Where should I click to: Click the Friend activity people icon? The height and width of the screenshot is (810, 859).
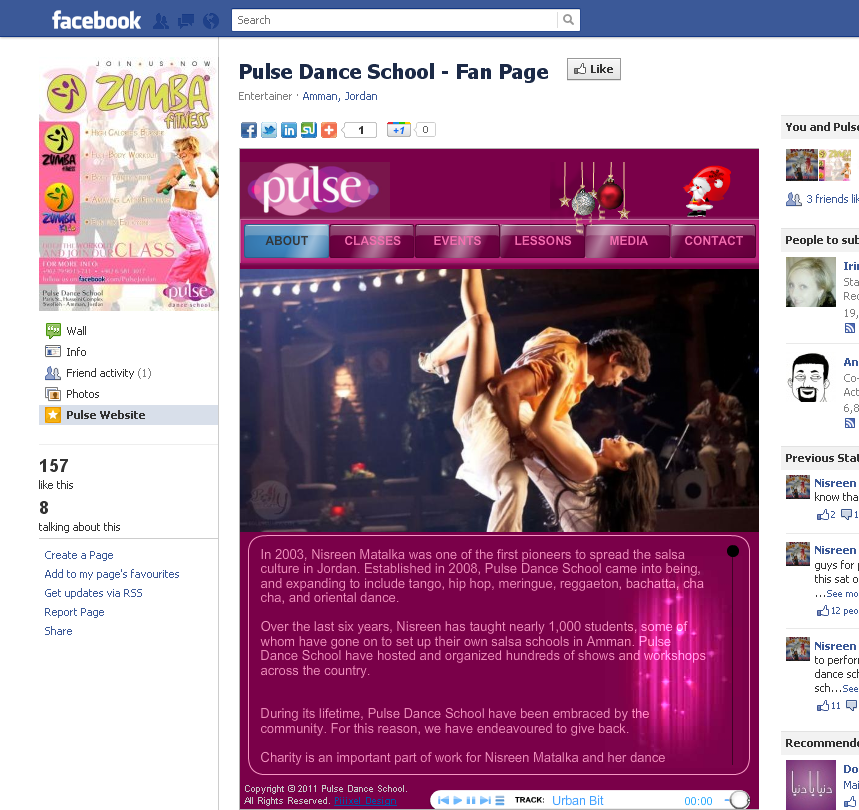53,373
